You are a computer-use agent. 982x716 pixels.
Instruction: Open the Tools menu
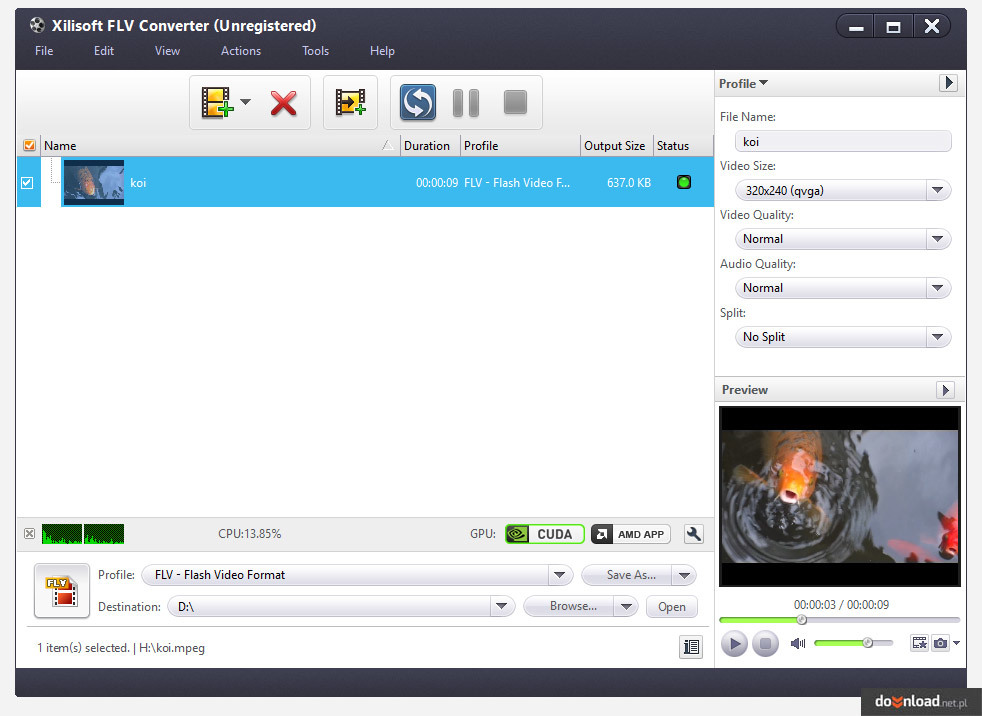click(x=315, y=51)
